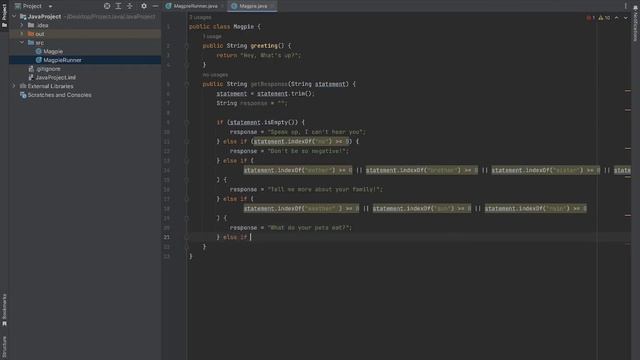The height and width of the screenshot is (360, 640).
Task: Select External Libraries row
Action: 85,86
